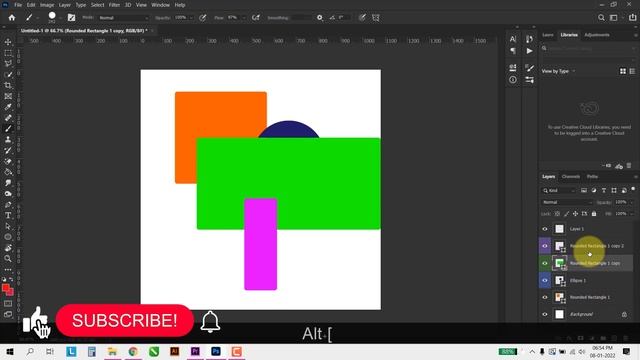Toggle airbrush build-up effects
The width and height of the screenshot is (640, 360).
click(x=256, y=18)
